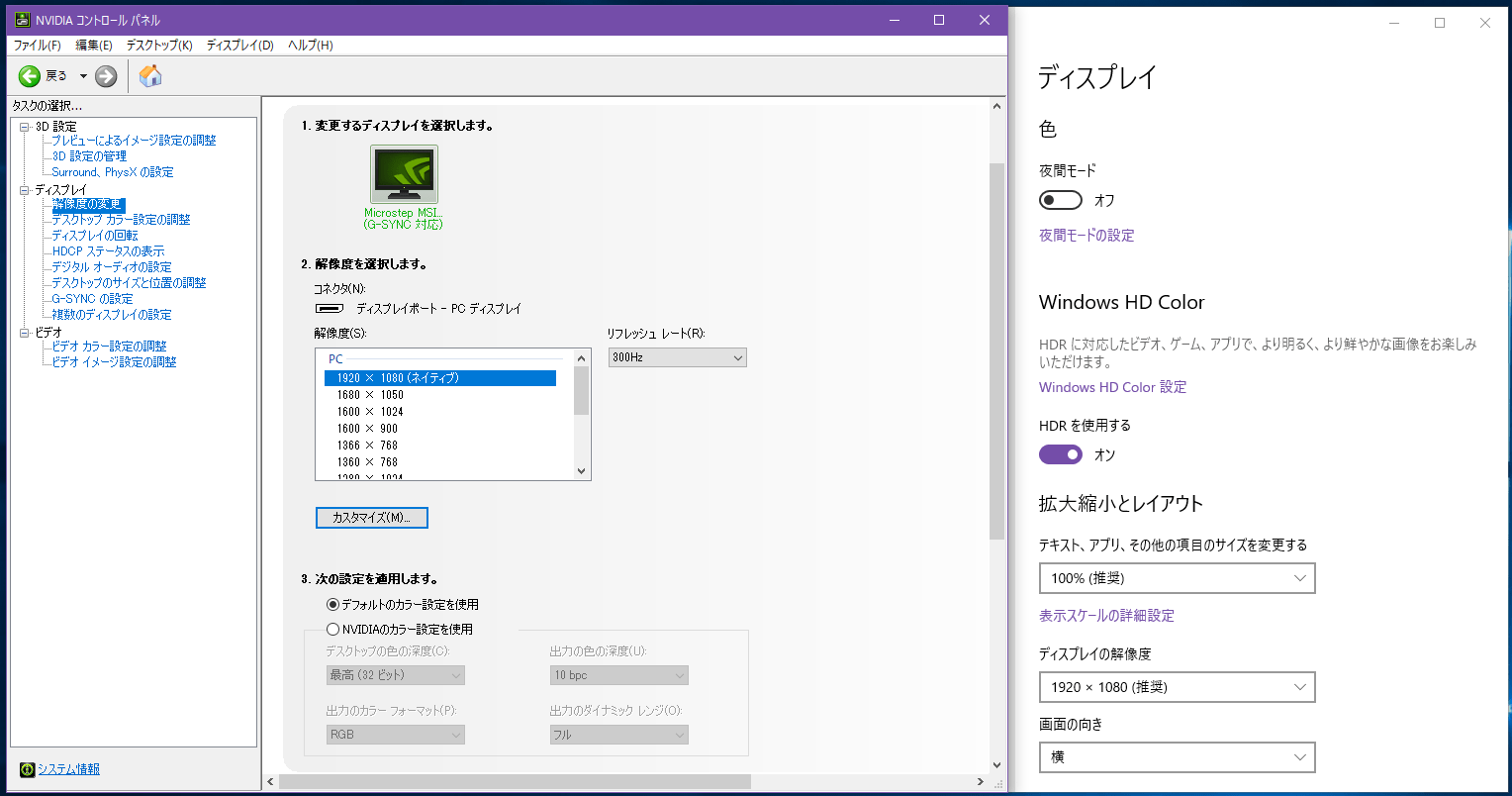Collapse the ビデオ tree node
Viewport: 1512px width, 796px height.
click(25, 332)
